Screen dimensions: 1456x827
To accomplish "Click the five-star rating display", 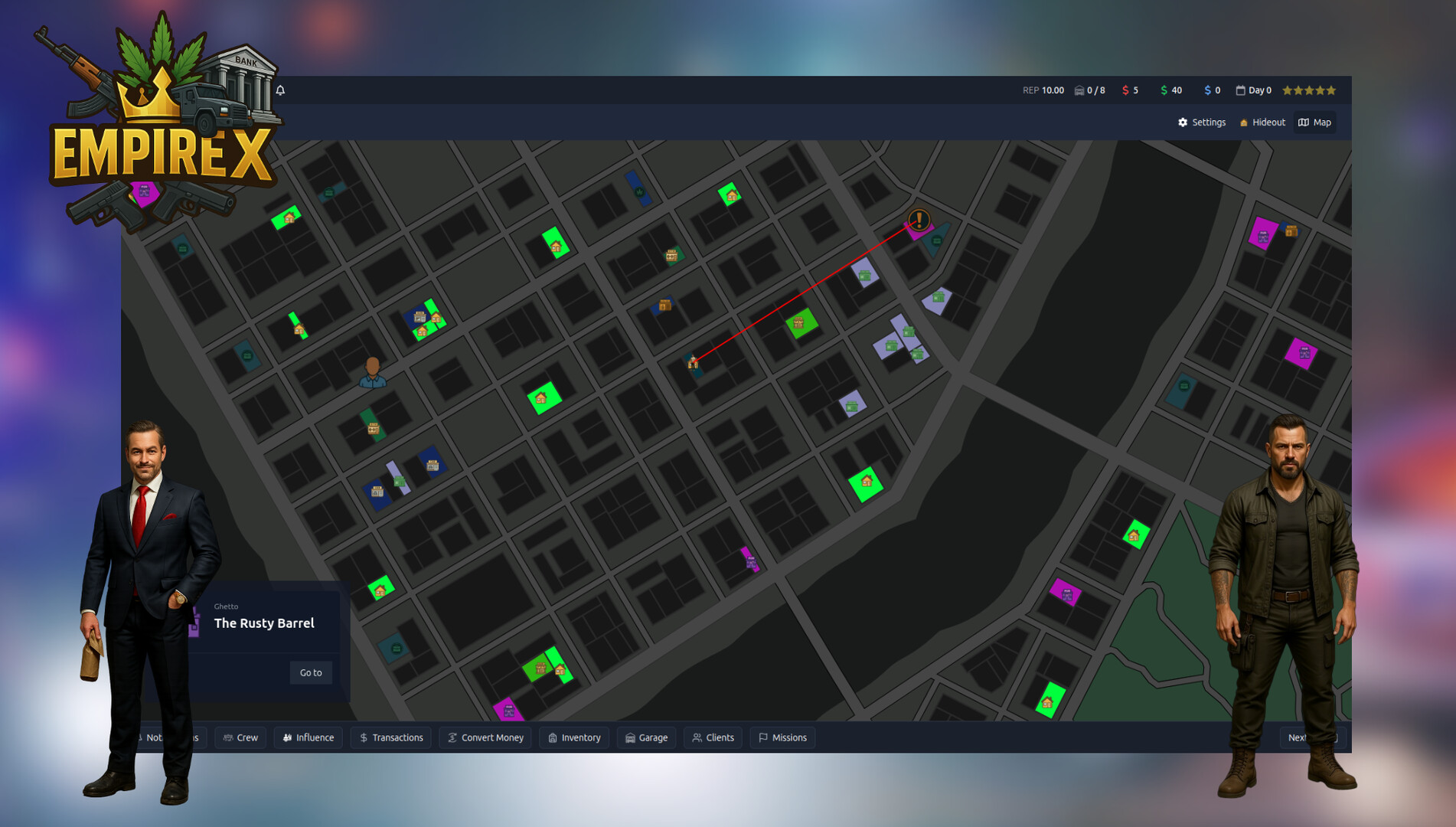I will point(1309,90).
